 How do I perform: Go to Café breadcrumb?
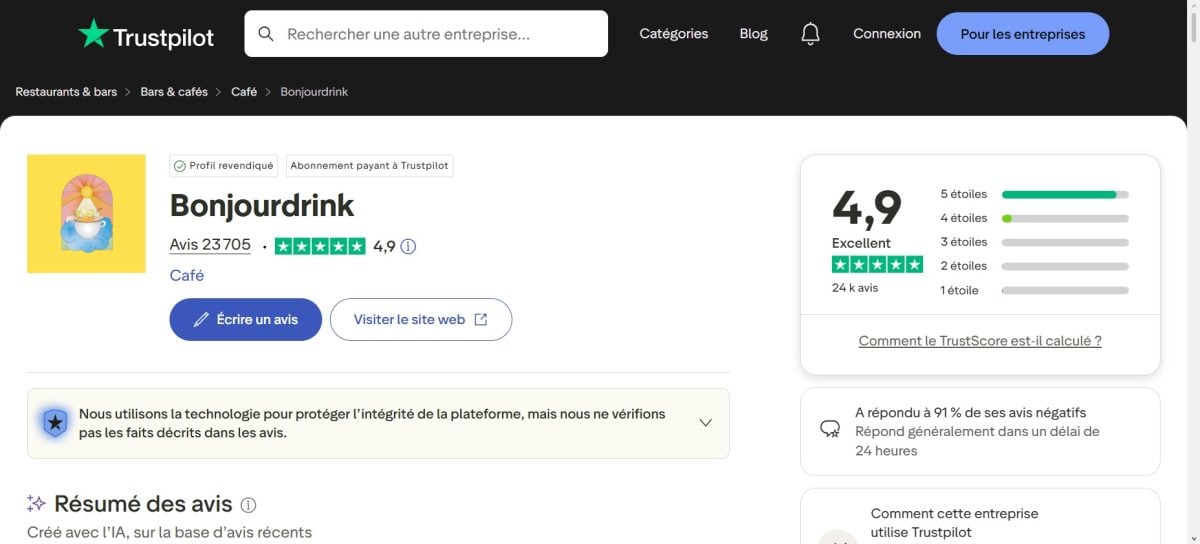(244, 92)
